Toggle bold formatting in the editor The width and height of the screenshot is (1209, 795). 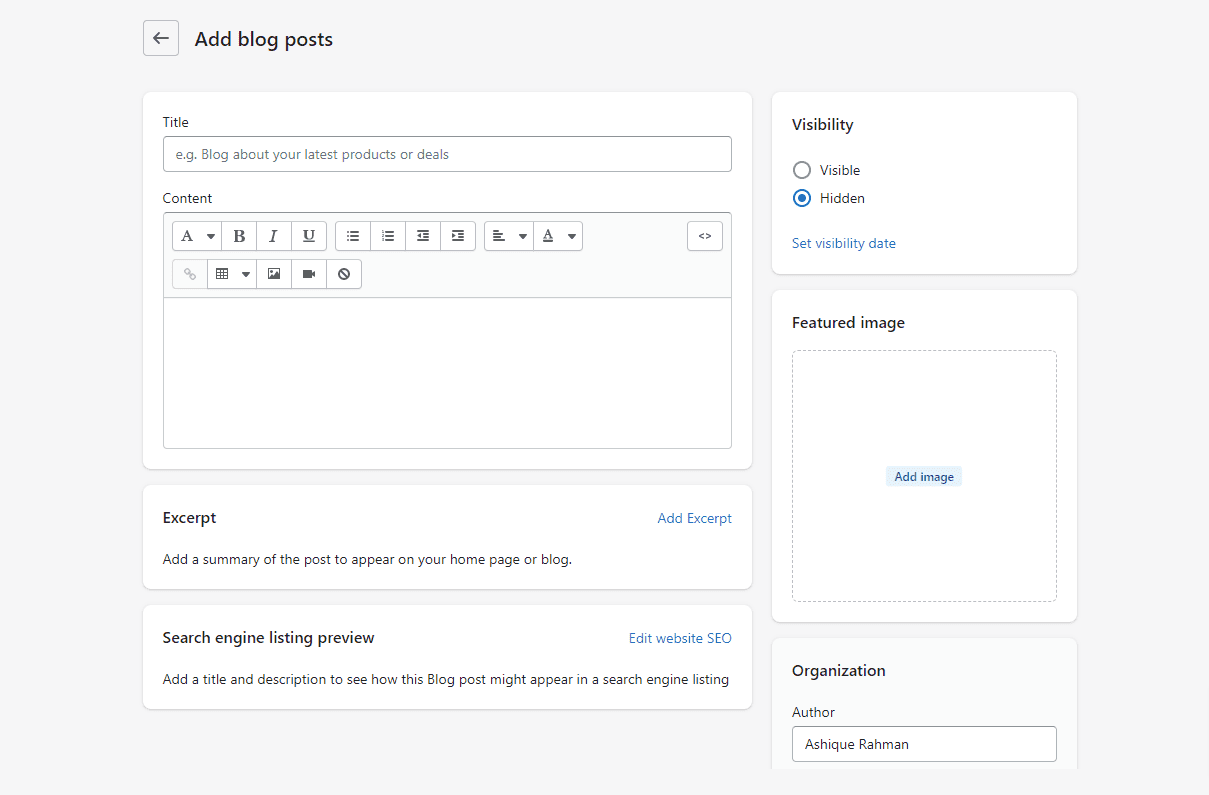point(239,236)
